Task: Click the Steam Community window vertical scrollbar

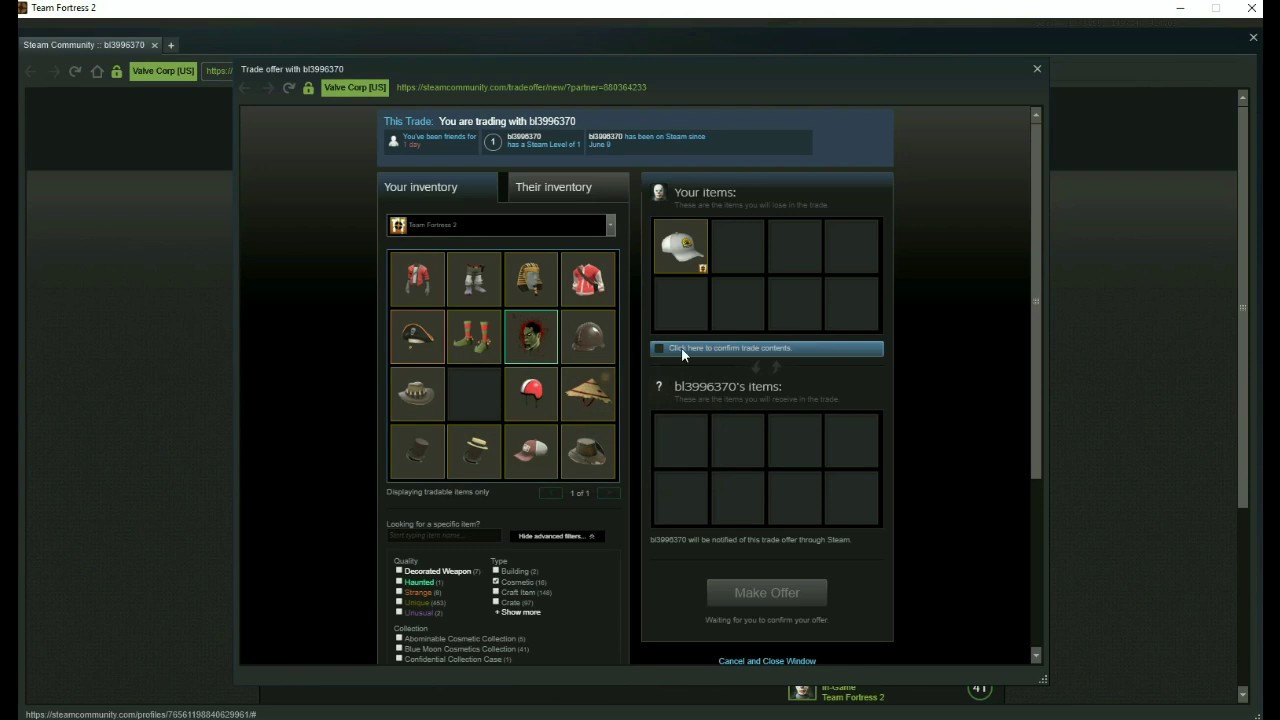Action: (1243, 307)
